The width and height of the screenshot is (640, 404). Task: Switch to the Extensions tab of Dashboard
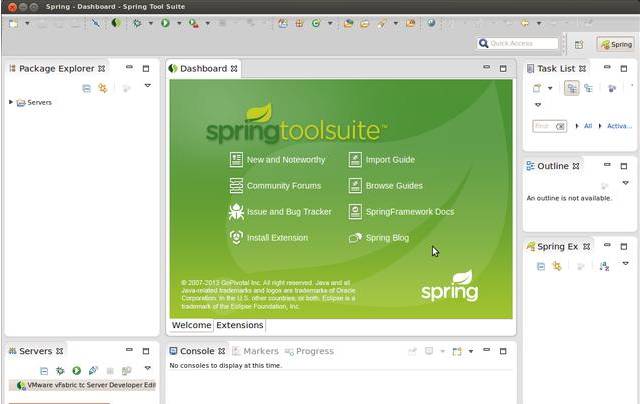(x=240, y=325)
